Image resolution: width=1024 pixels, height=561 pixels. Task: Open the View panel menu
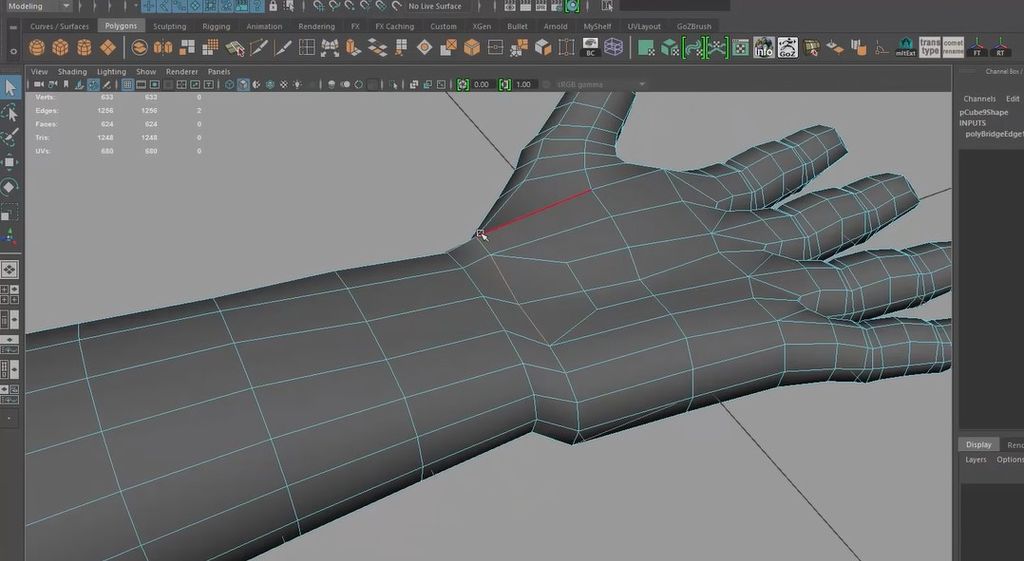(x=39, y=72)
